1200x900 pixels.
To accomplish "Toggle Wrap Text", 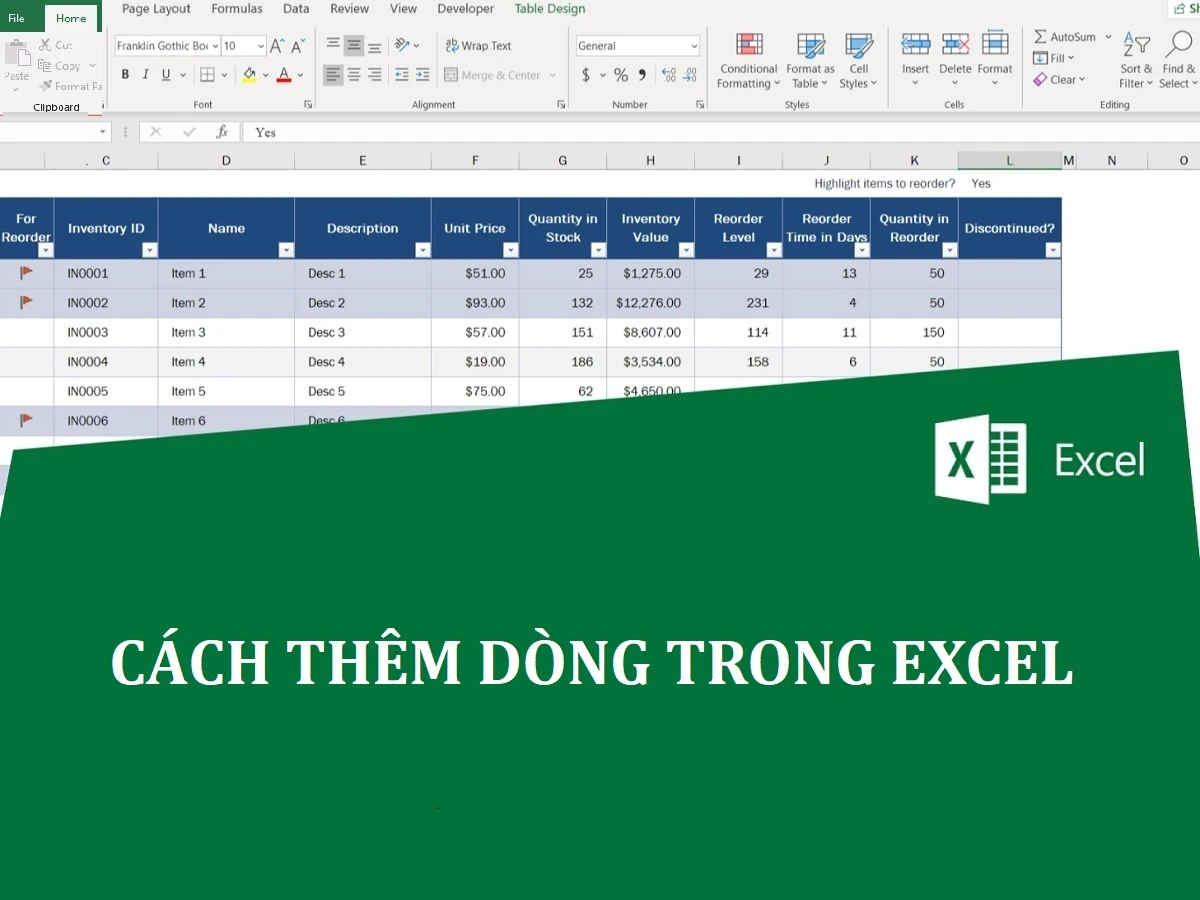I will (478, 46).
